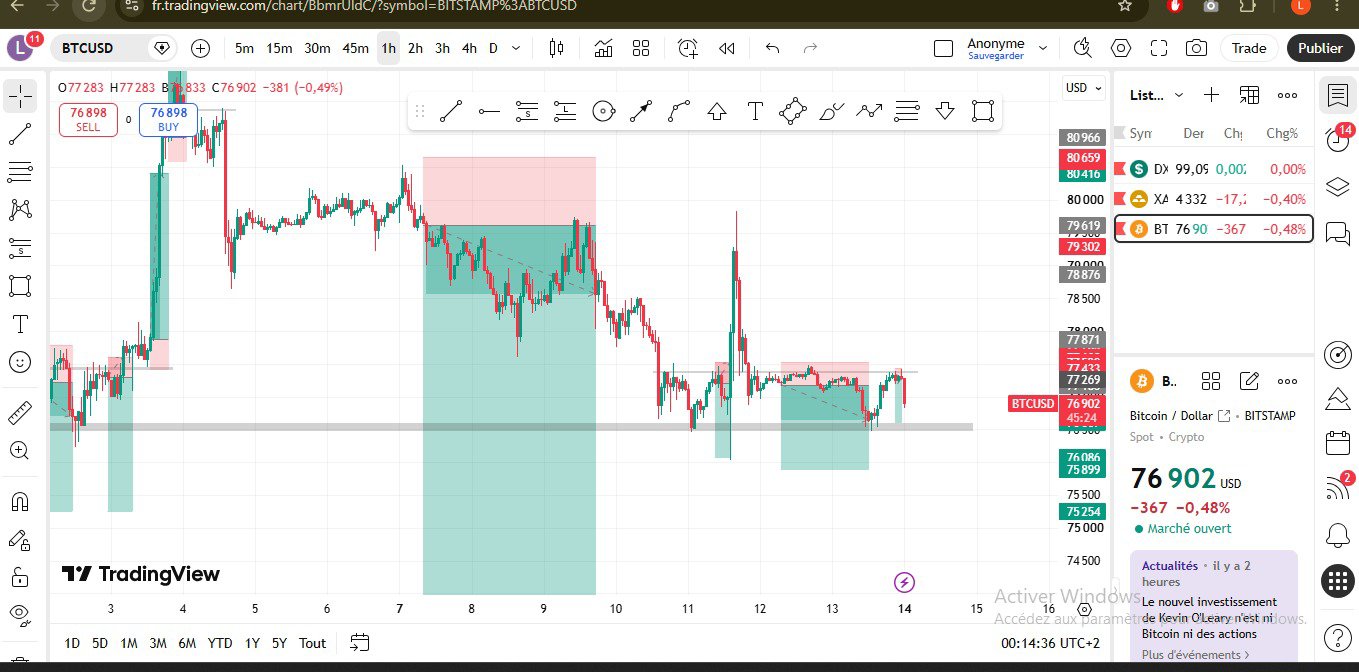
Task: Open the Fibonacci tools in the left sidebar
Action: (x=20, y=172)
